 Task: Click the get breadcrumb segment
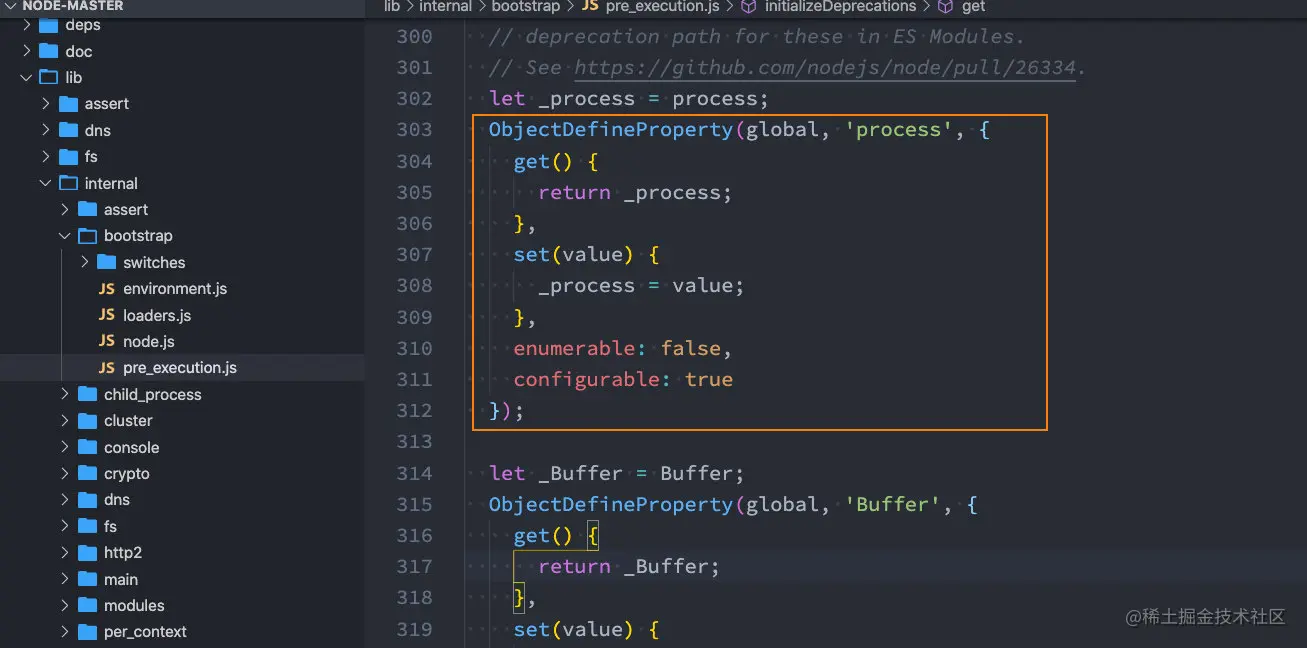tap(973, 6)
